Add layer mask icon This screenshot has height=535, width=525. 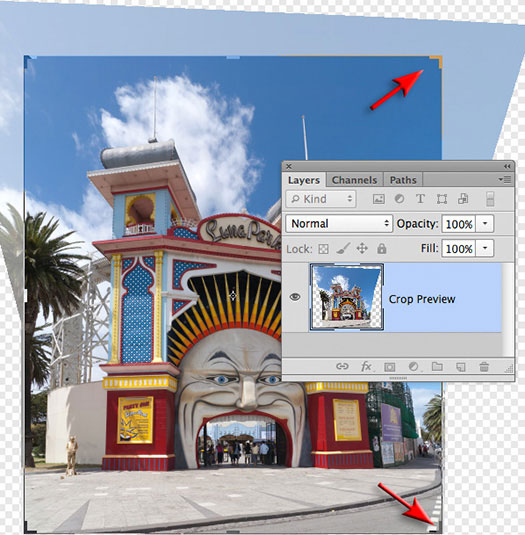[389, 367]
